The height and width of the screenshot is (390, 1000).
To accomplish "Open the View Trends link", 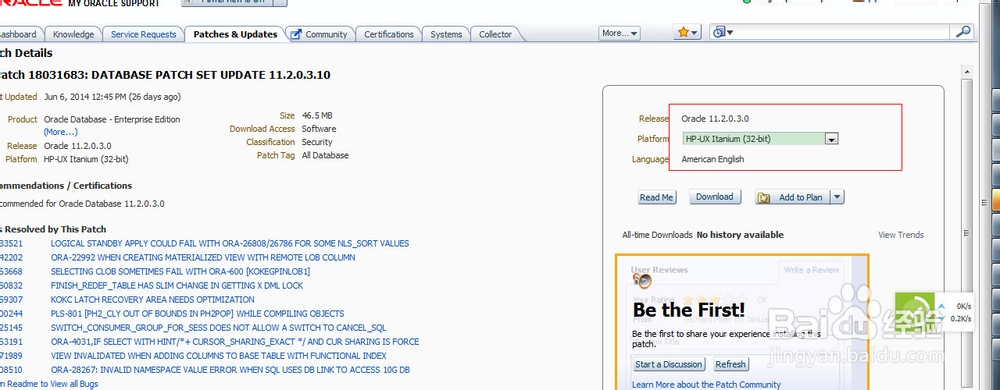I will [901, 235].
